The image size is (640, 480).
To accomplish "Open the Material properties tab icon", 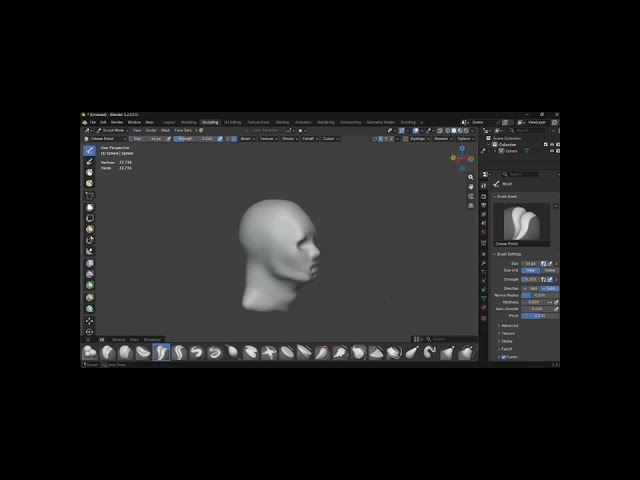I will (484, 307).
